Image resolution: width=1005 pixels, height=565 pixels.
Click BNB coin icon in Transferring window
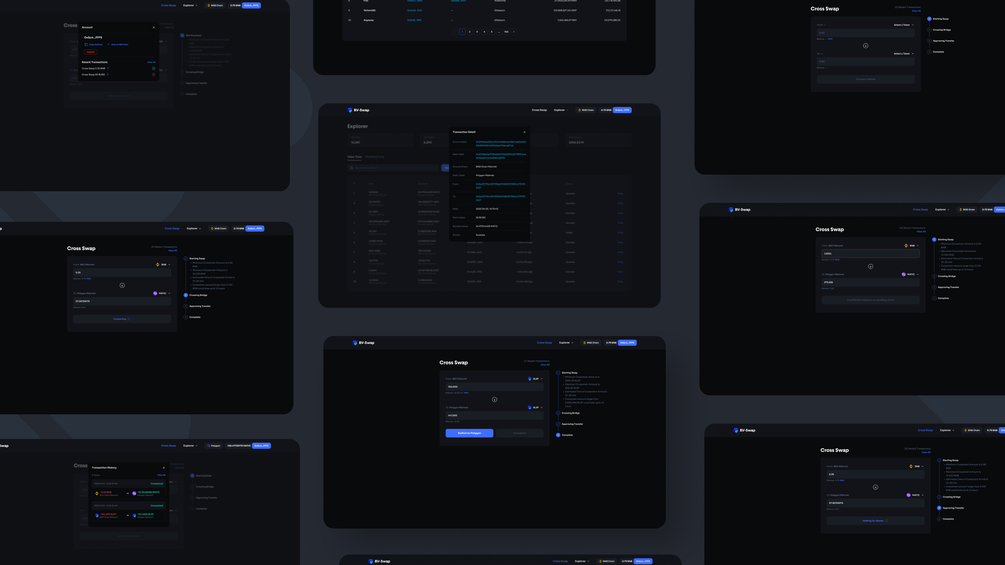(x=158, y=265)
